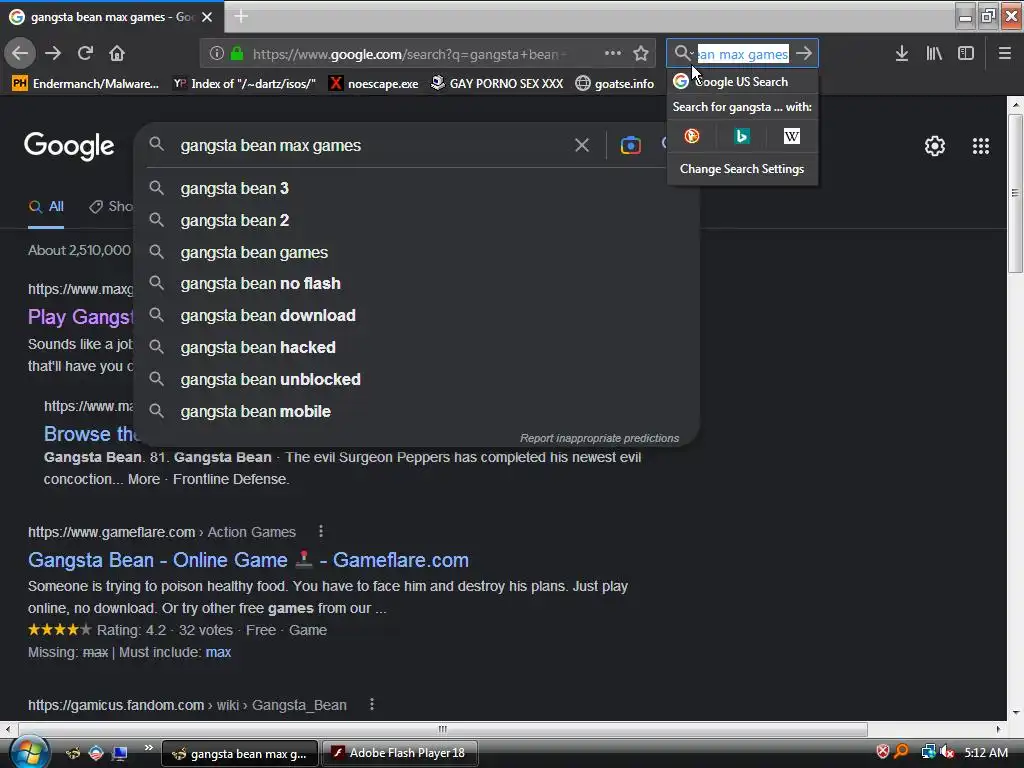
Task: Open the browser hamburger menu
Action: [x=1005, y=54]
